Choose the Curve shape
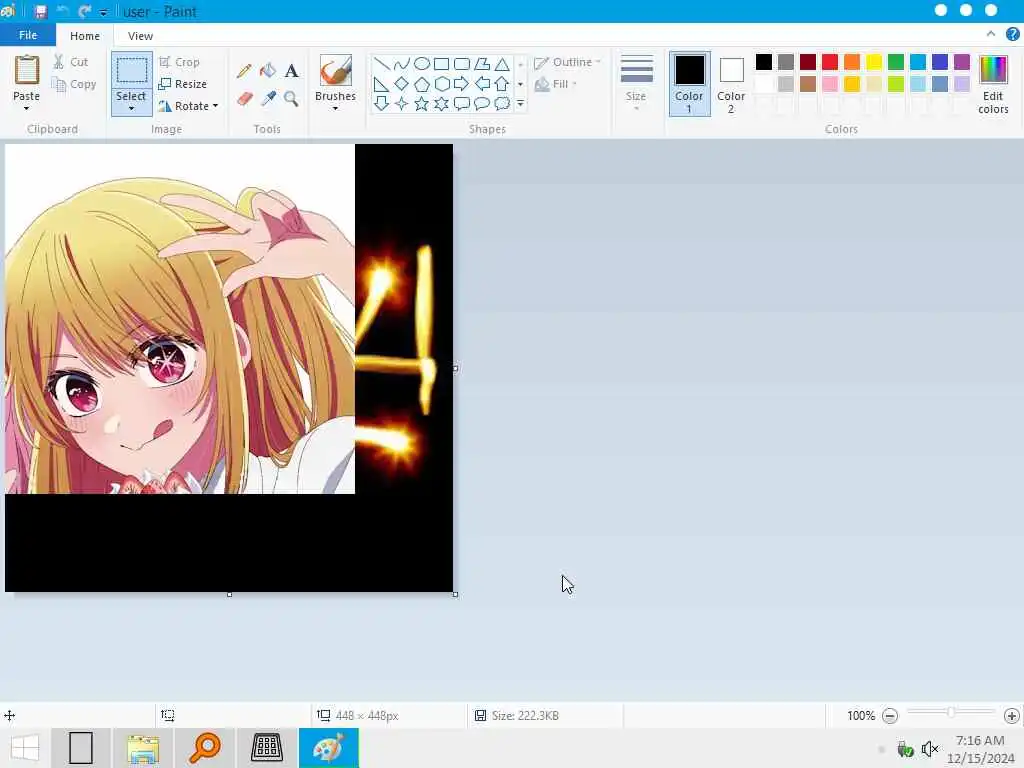The image size is (1024, 768). [x=402, y=64]
